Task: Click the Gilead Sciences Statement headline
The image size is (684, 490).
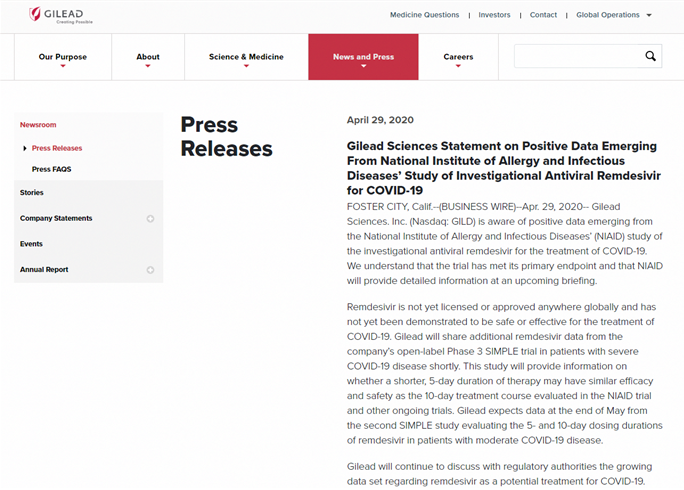Action: [504, 168]
